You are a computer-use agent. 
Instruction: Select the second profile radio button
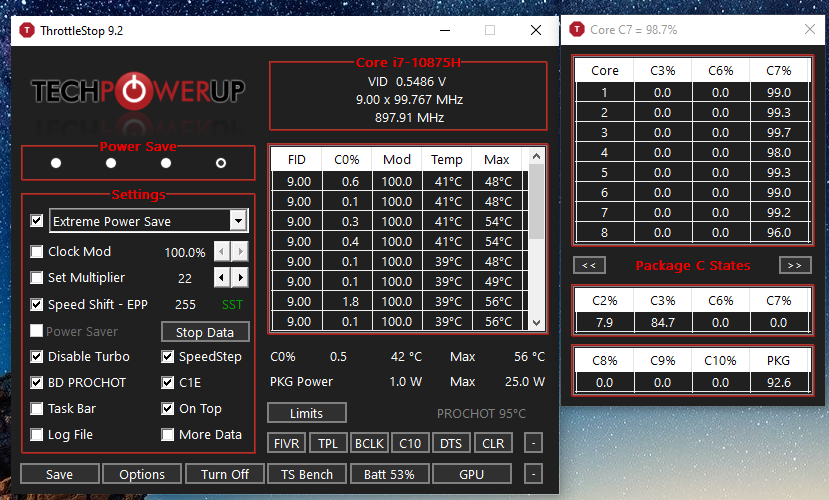(110, 163)
